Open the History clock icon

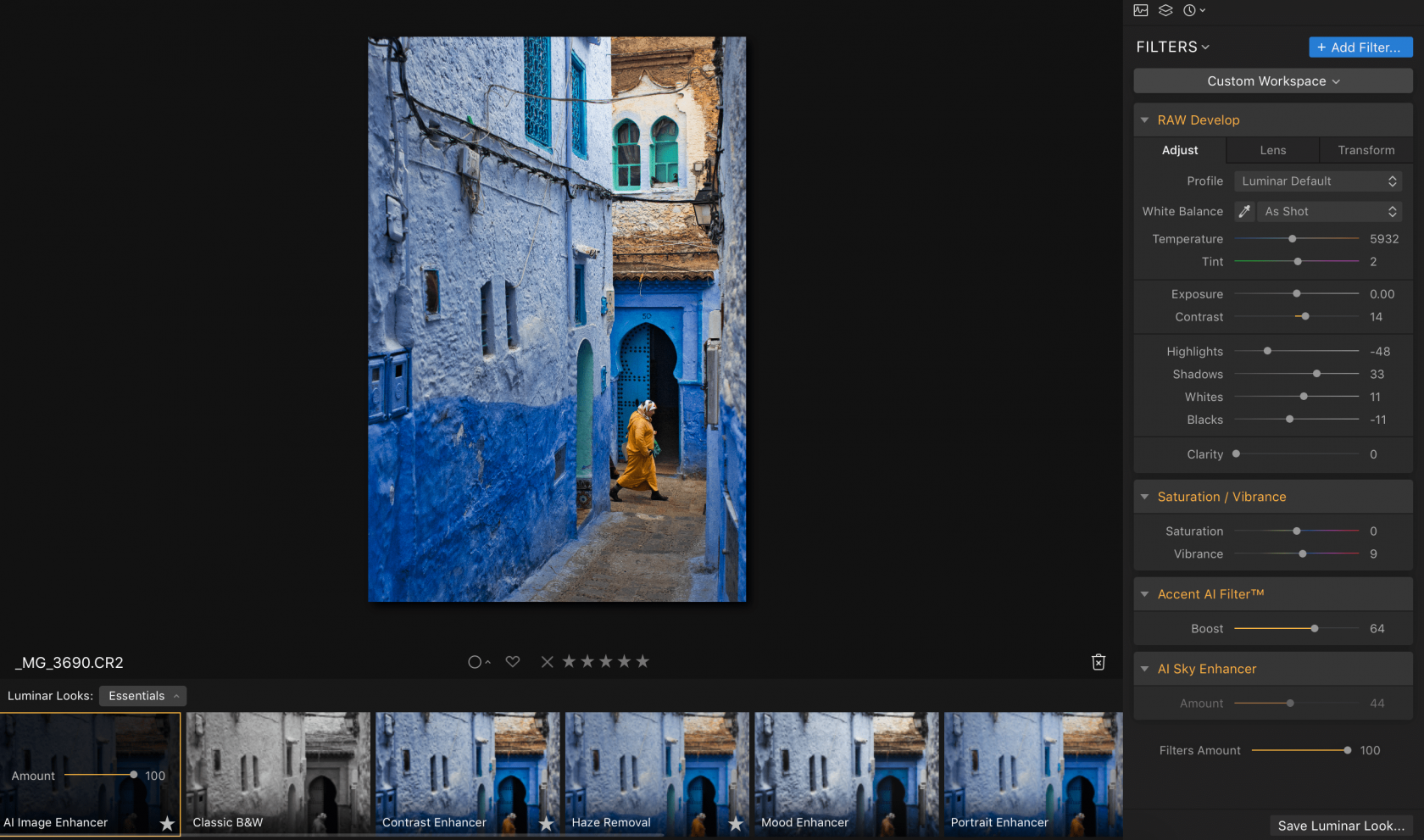1190,10
